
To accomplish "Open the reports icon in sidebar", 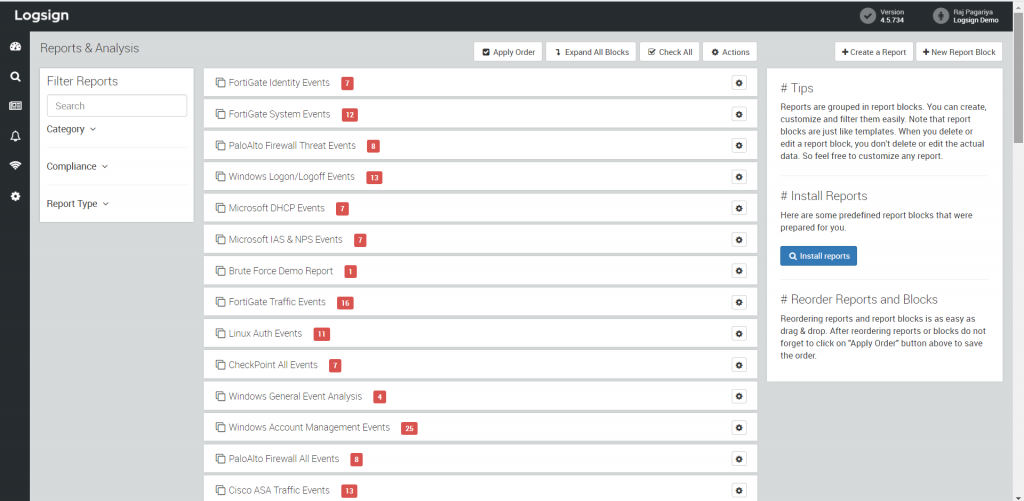I will 15,106.
